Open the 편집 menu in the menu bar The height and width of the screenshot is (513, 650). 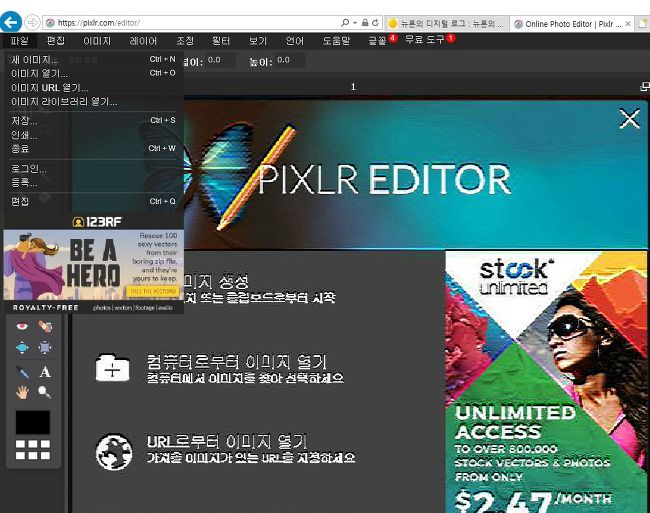click(x=56, y=41)
